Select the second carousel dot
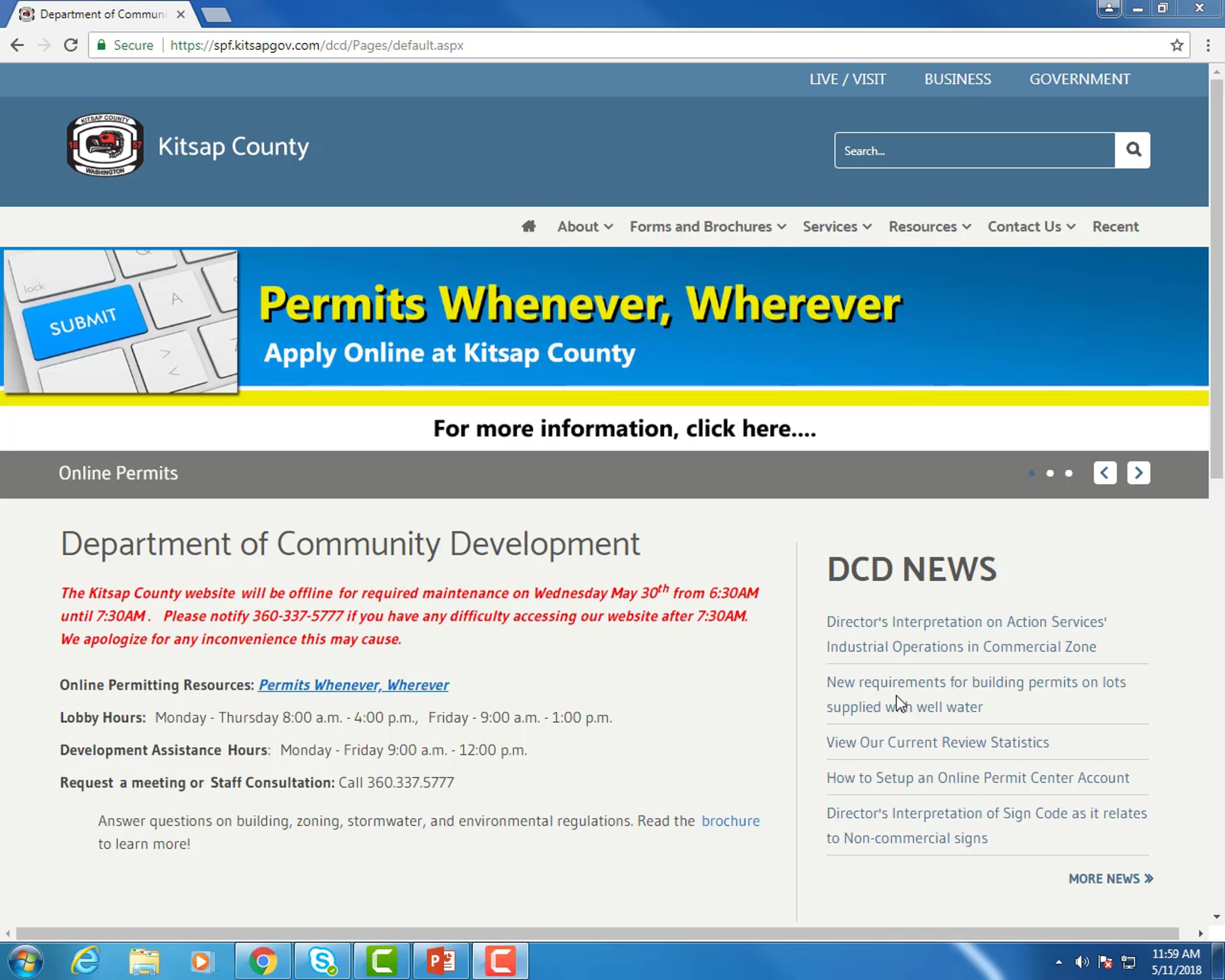The width and height of the screenshot is (1225, 980). point(1050,473)
